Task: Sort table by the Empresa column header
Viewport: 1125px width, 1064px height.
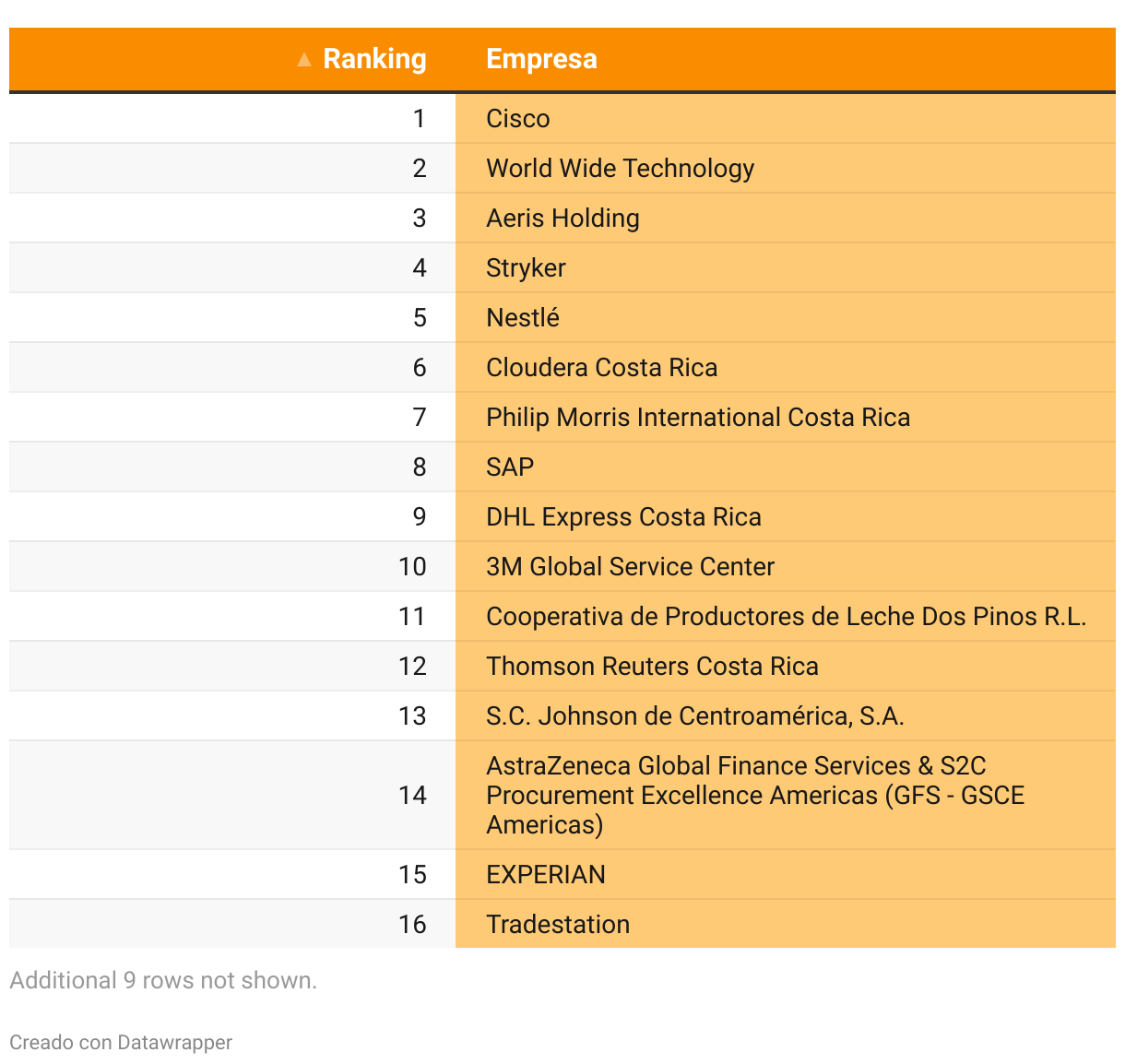Action: pos(541,59)
